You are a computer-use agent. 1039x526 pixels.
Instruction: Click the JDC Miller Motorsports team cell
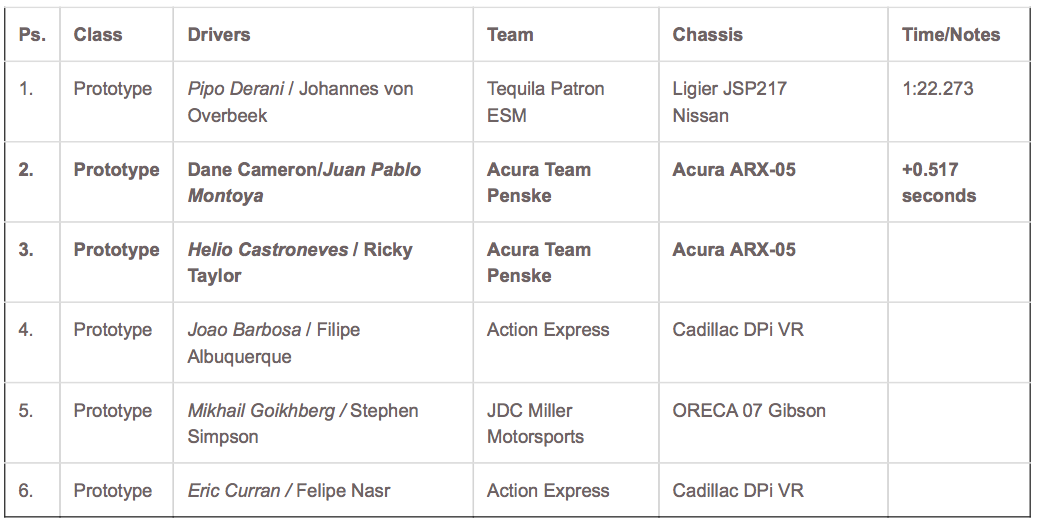tap(535, 423)
